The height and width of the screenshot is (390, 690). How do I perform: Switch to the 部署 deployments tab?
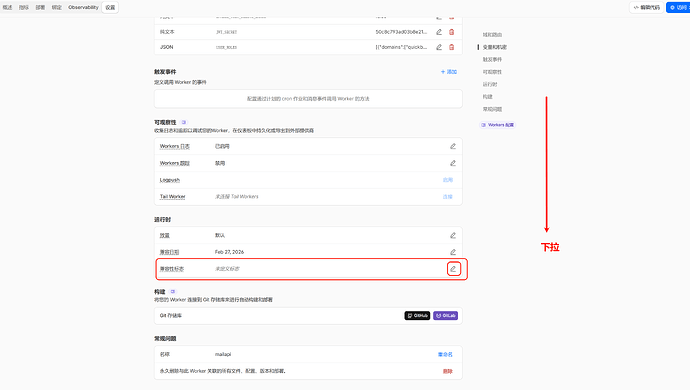(40, 7)
